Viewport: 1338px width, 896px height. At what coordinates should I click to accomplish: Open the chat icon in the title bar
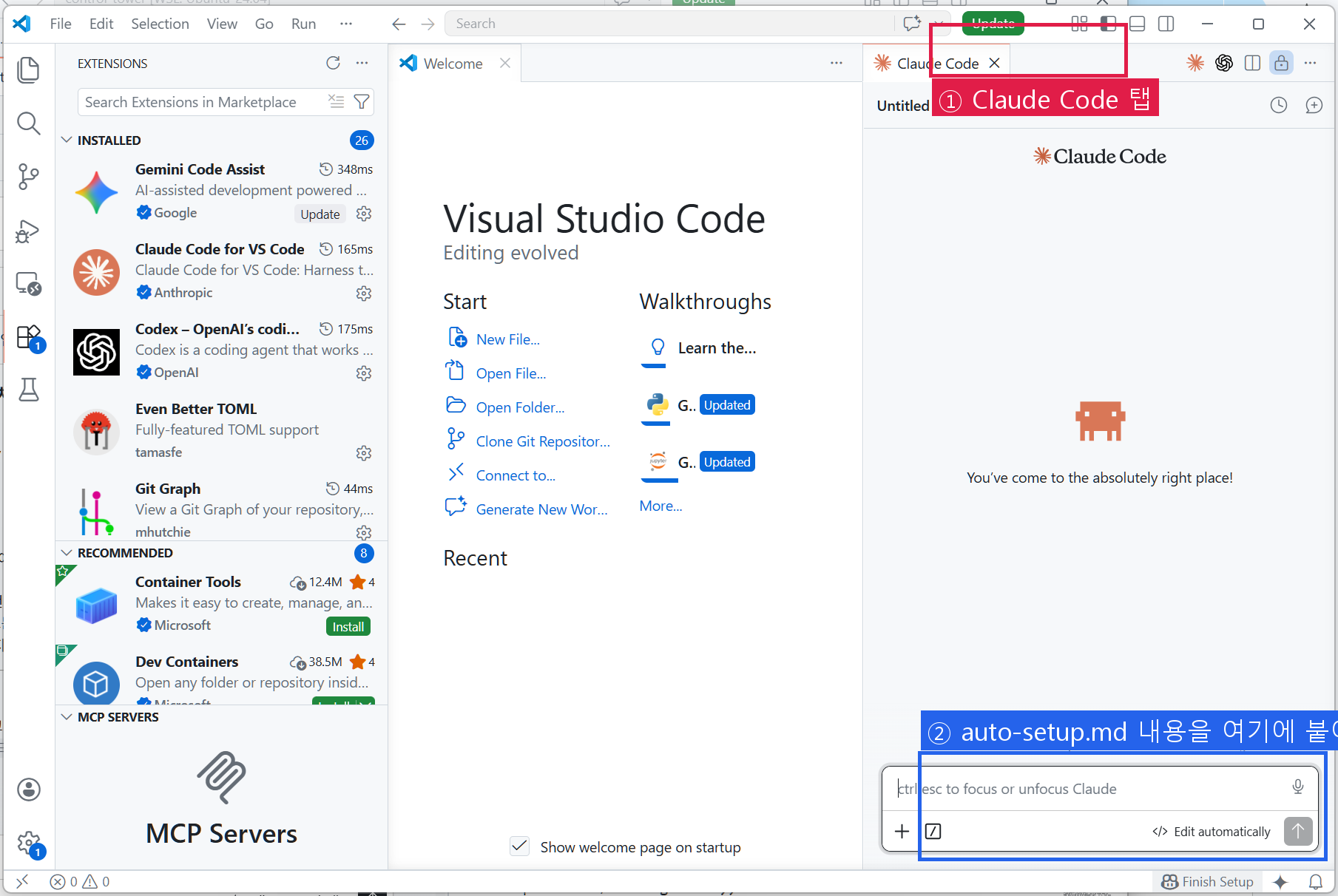pos(912,24)
